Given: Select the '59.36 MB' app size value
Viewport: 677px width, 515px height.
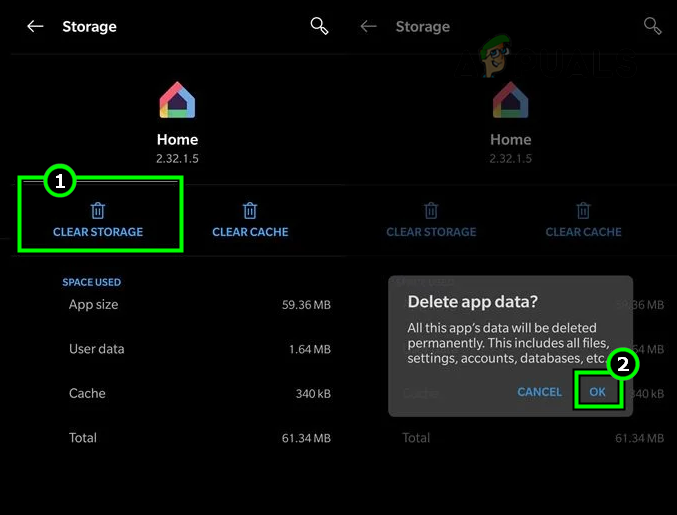Looking at the screenshot, I should [x=306, y=305].
